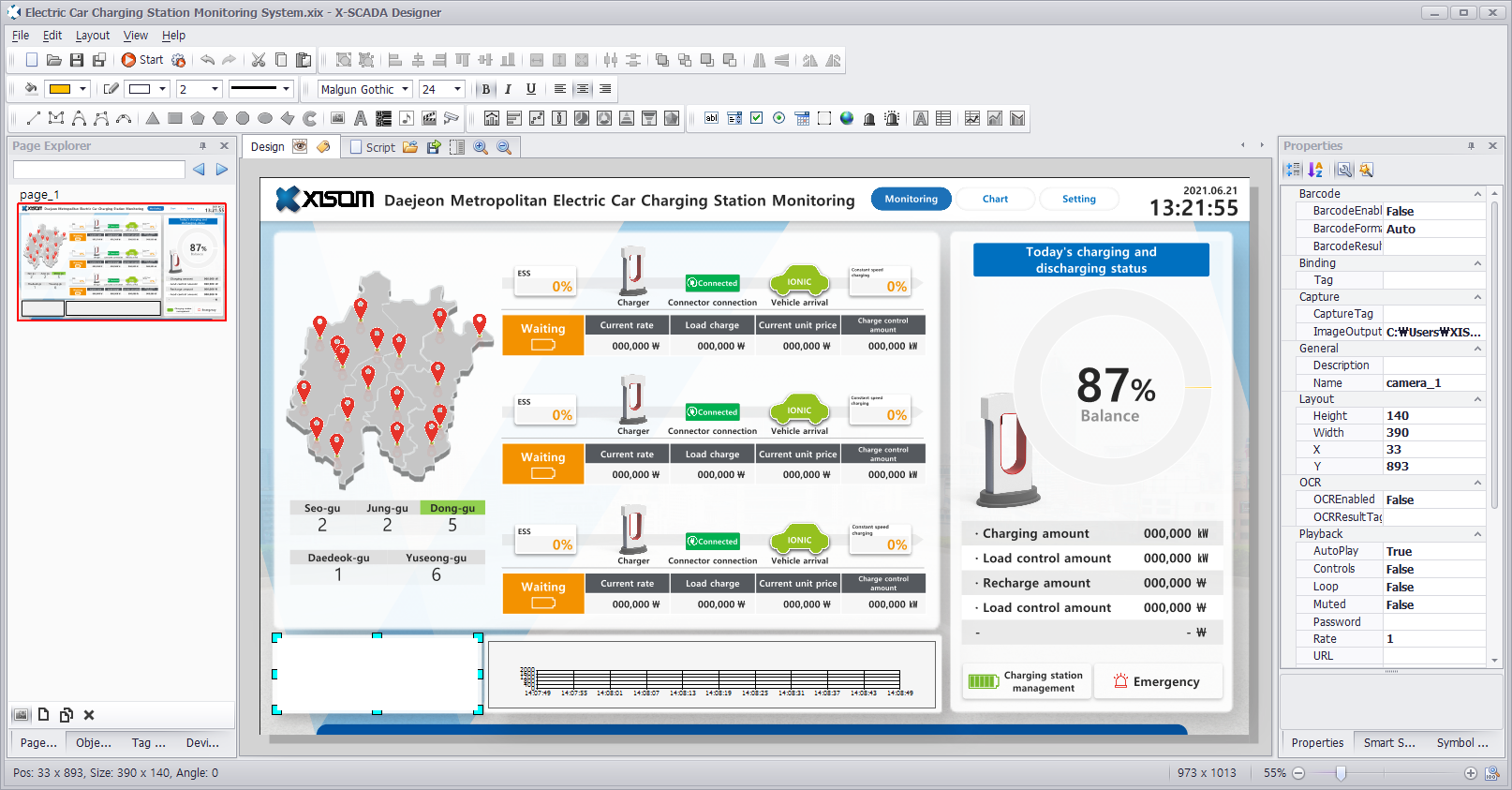The width and height of the screenshot is (1512, 790).
Task: Open the line color dropdown arrow
Action: (162, 89)
